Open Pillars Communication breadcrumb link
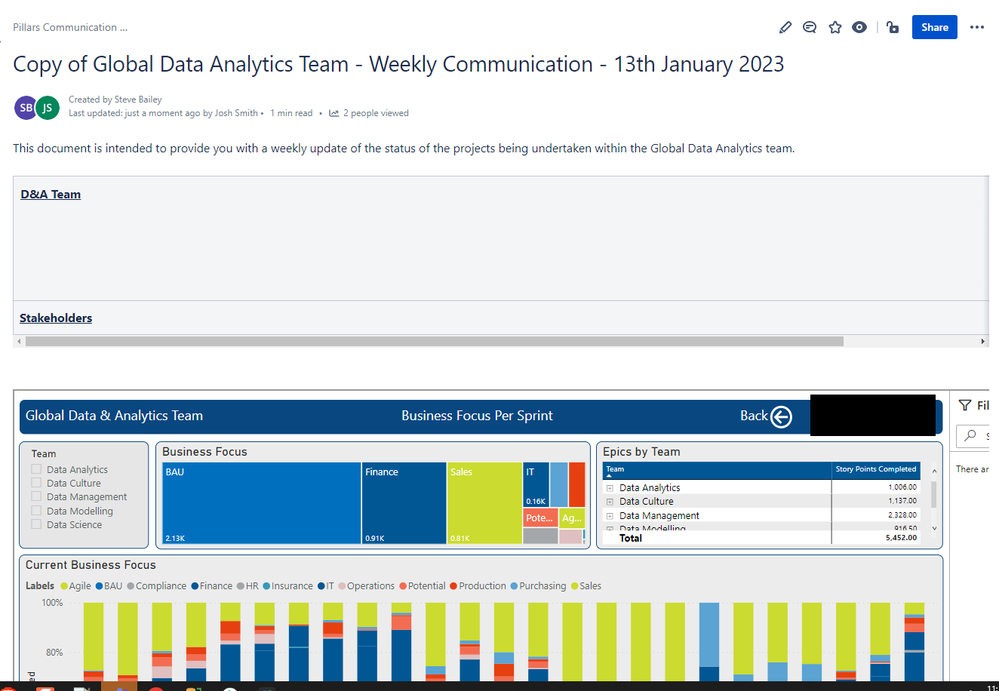 (70, 27)
